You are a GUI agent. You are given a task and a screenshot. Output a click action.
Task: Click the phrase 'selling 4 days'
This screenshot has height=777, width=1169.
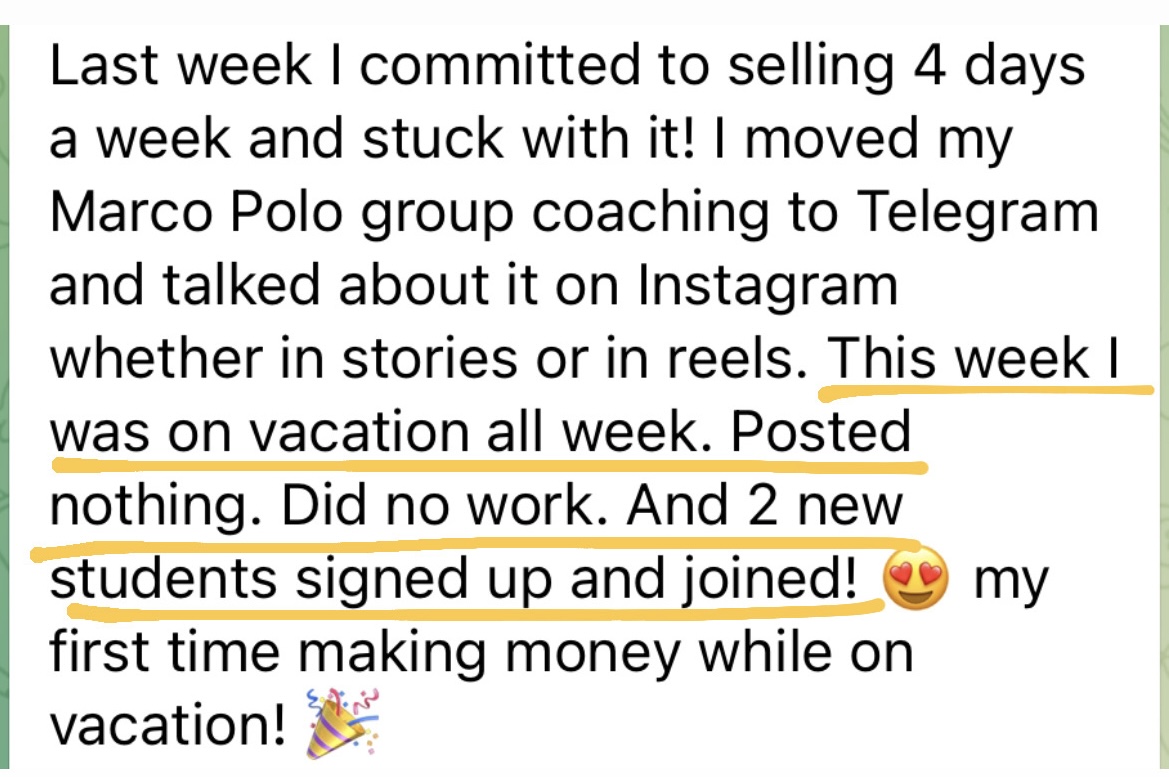click(905, 66)
